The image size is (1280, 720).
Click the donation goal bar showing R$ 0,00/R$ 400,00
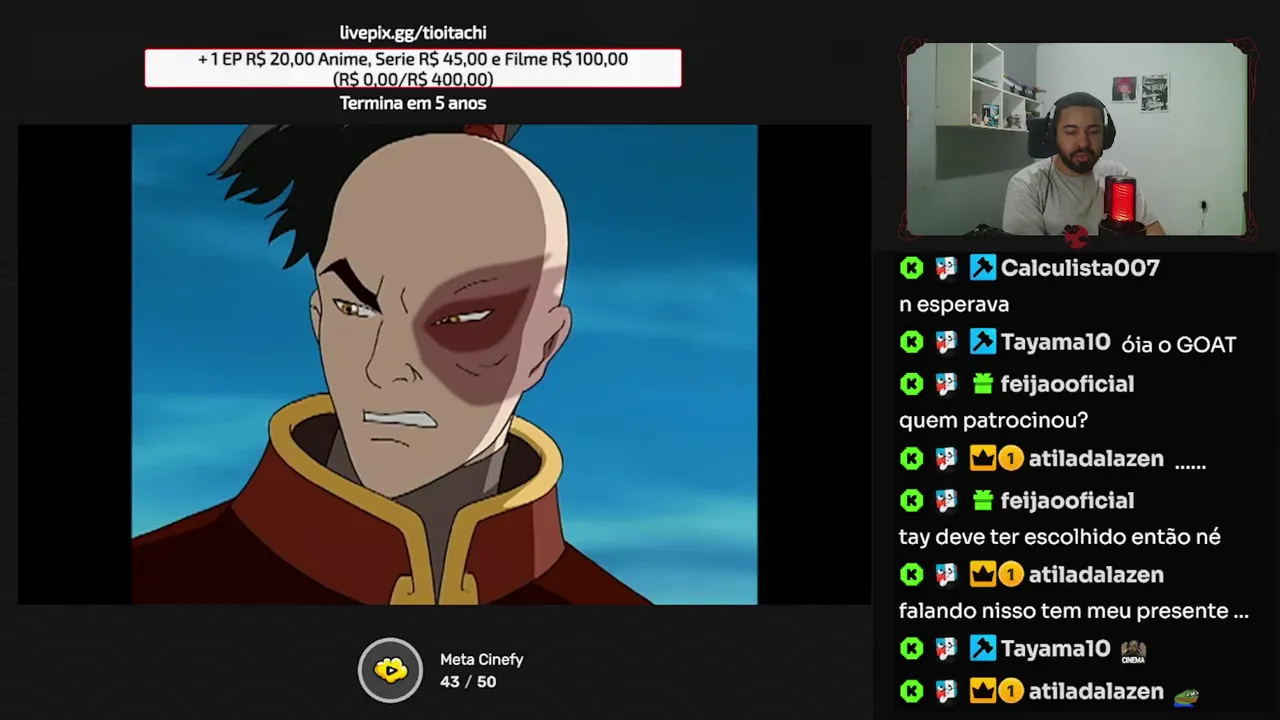click(413, 68)
